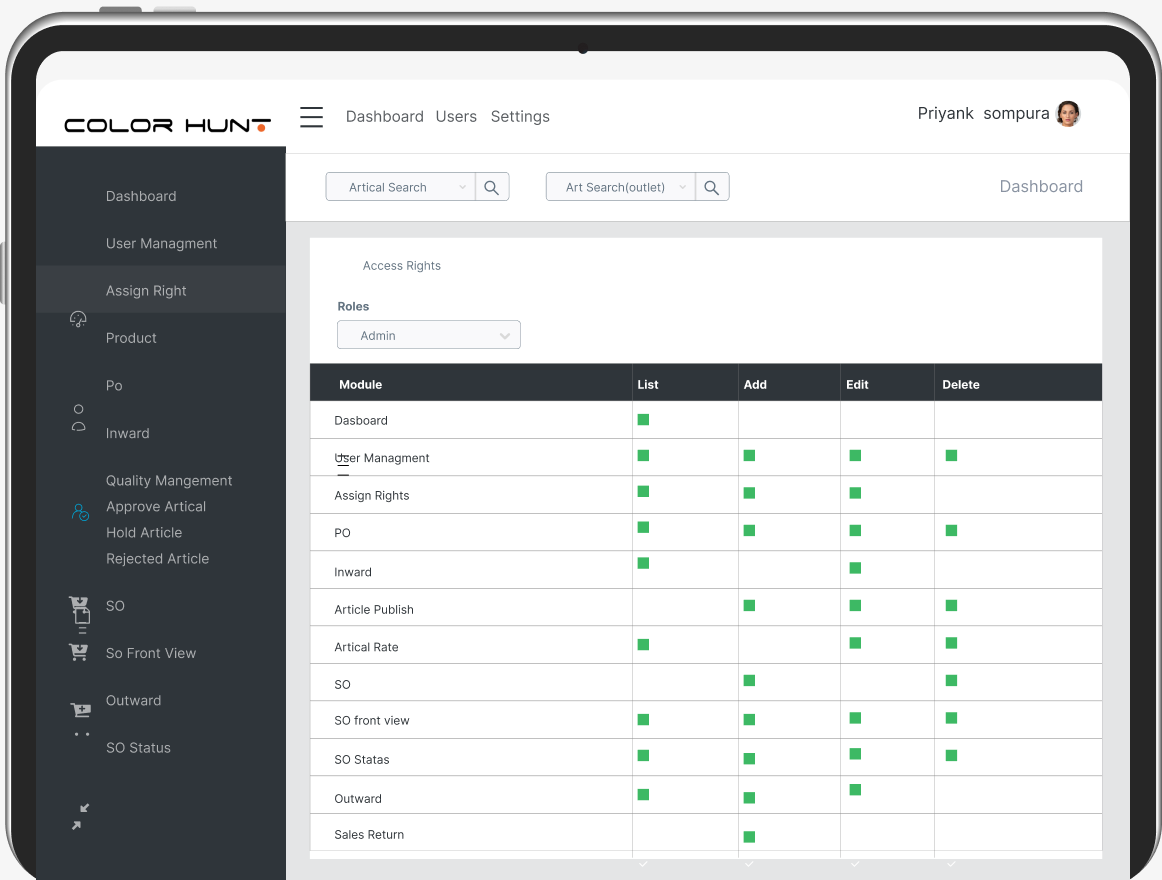The width and height of the screenshot is (1162, 880).
Task: Open Settings in the top navigation
Action: (520, 116)
